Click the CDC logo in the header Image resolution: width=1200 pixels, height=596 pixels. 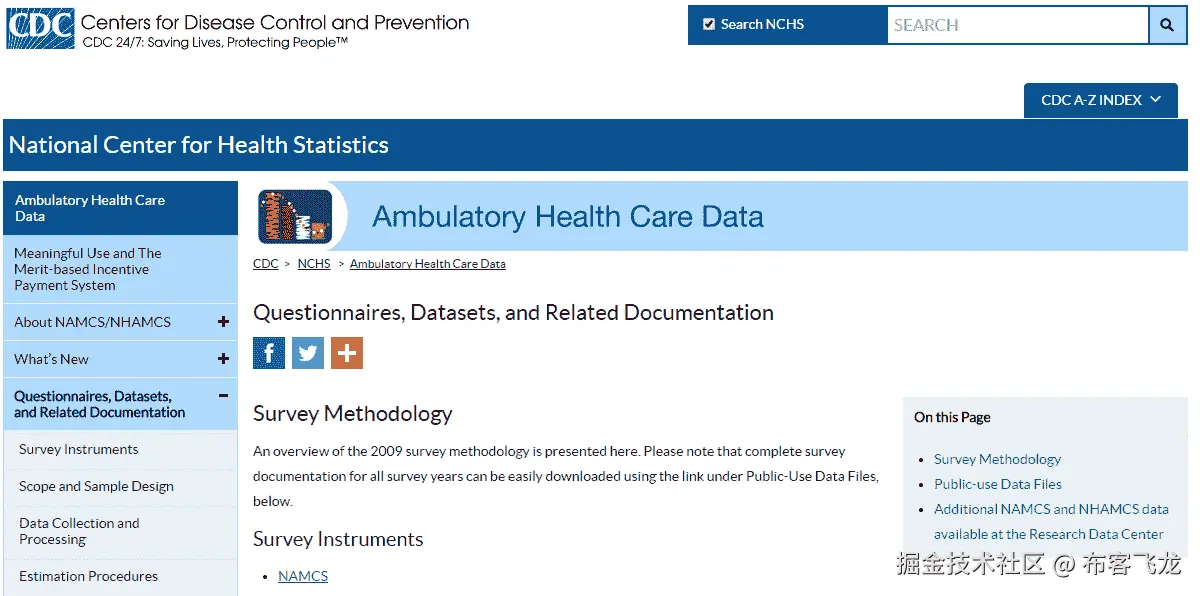click(40, 28)
